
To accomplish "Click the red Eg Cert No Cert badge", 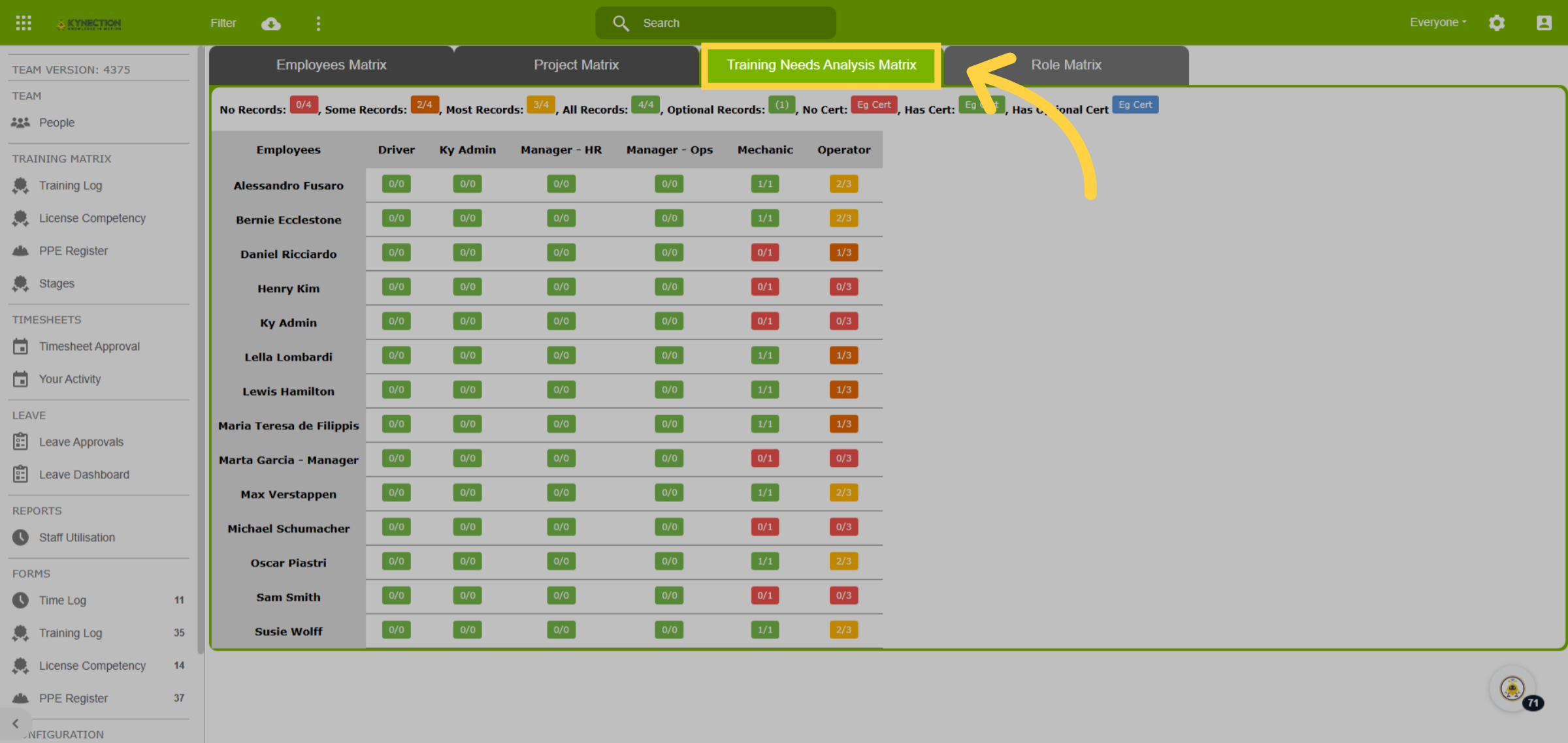I will pos(874,104).
